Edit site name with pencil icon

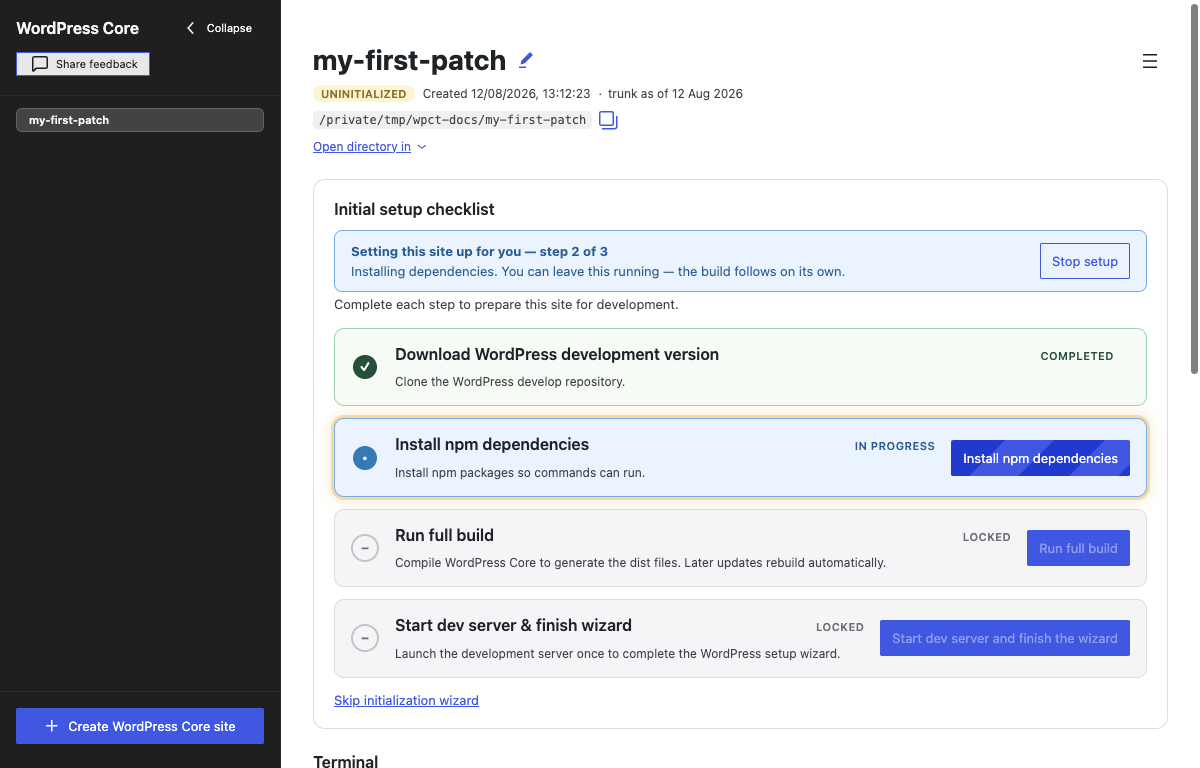coord(526,60)
